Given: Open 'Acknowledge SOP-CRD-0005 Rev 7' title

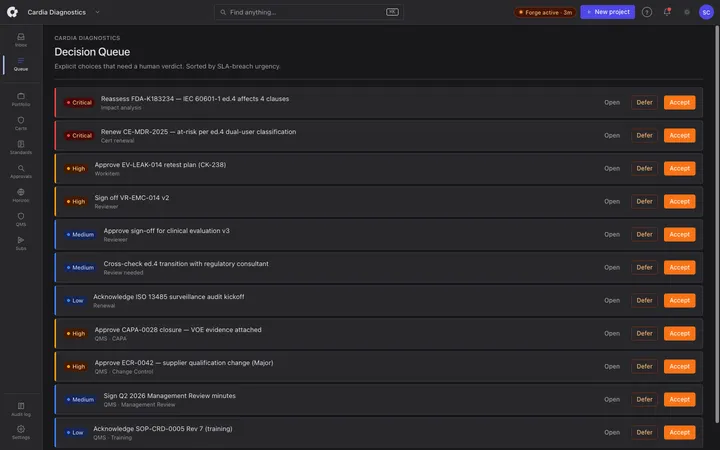Looking at the screenshot, I should [163, 429].
